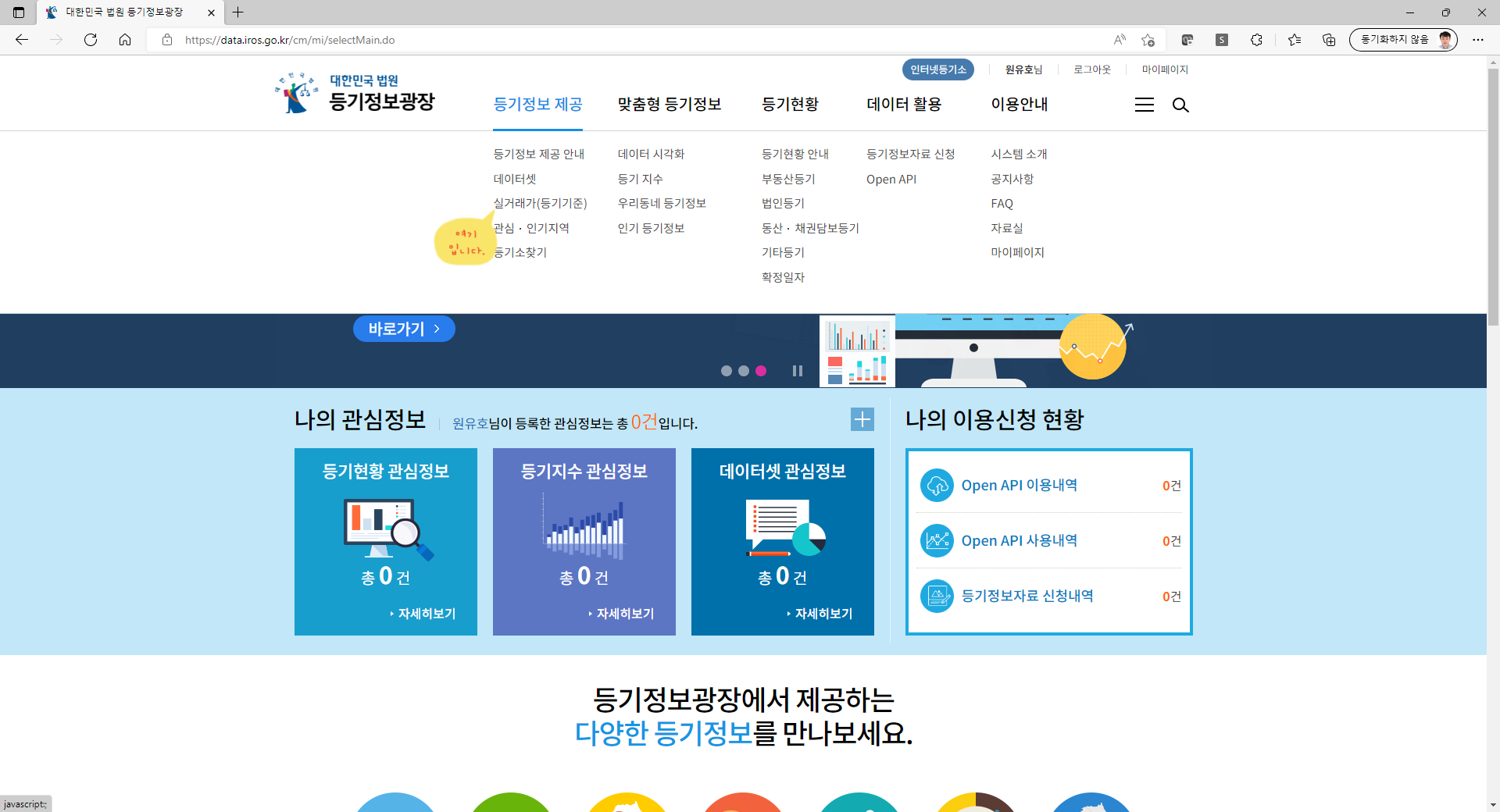Open the hamburger full-menu icon
Screen dimensions: 1500x812
click(x=1144, y=105)
